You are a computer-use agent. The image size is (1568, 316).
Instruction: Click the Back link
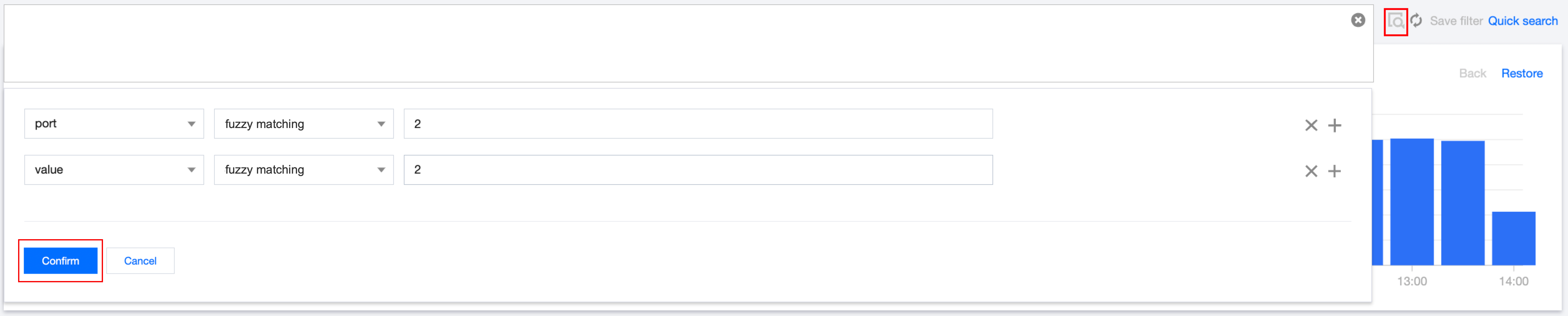tap(1472, 74)
